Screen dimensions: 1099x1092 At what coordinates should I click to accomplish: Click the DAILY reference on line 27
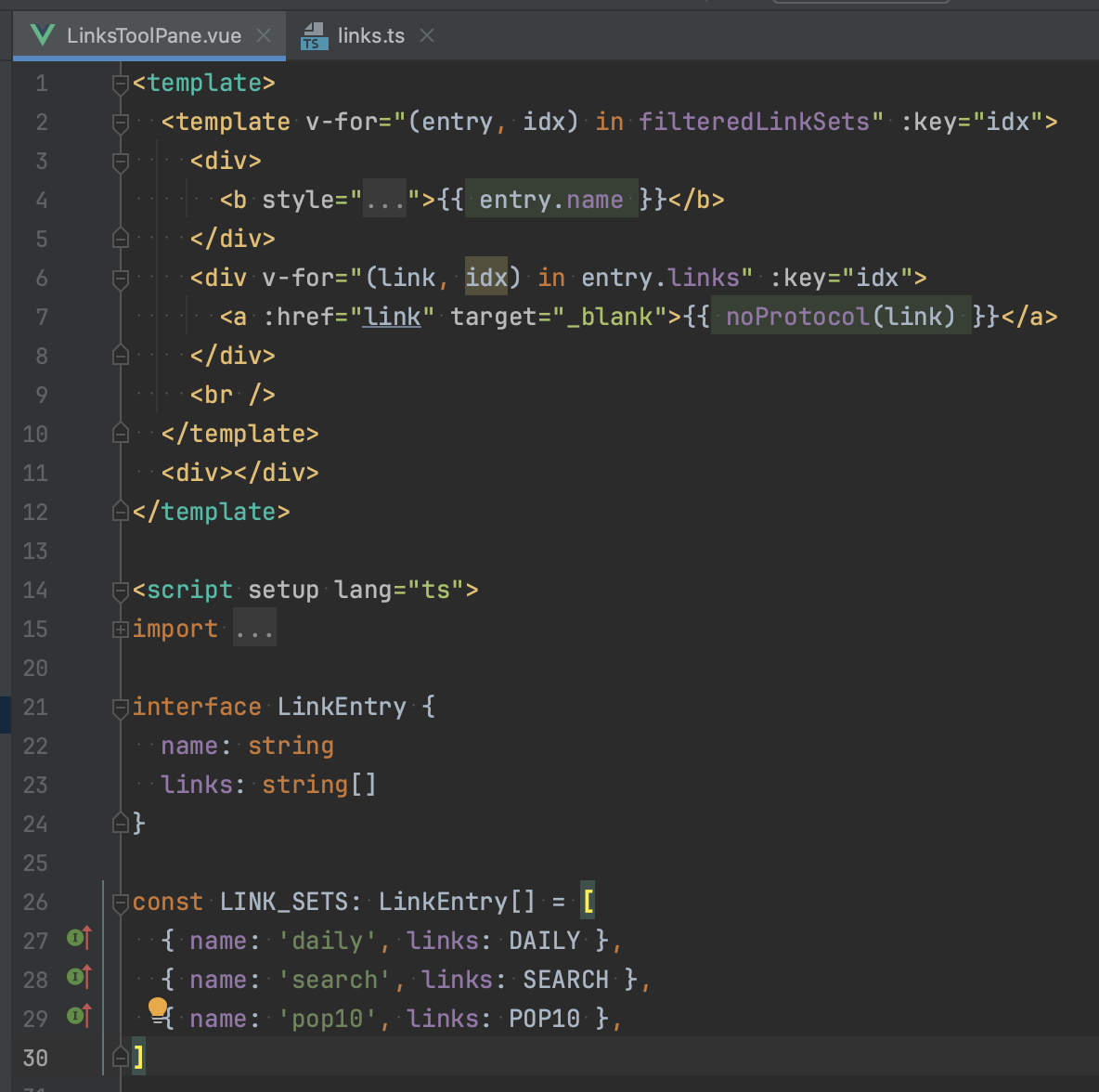(545, 941)
